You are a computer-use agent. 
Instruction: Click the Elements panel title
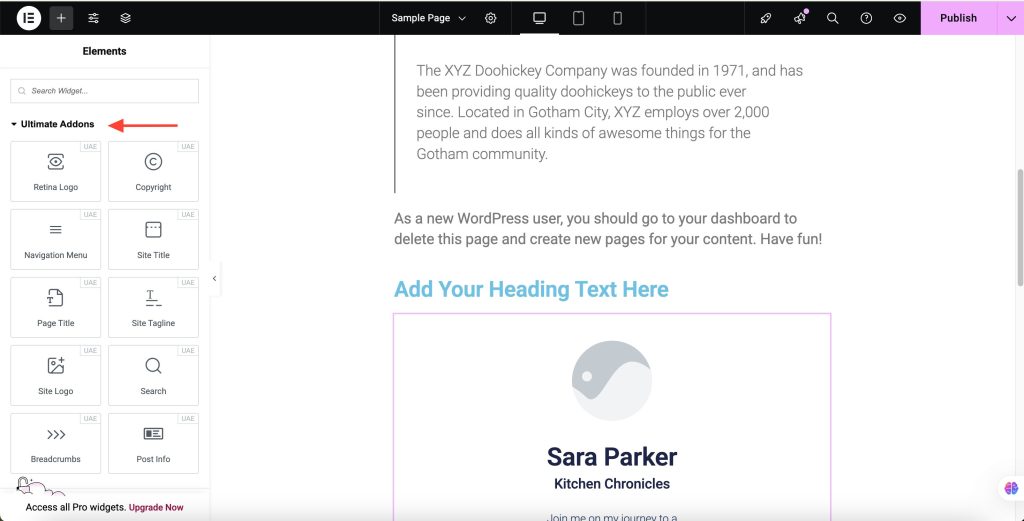(104, 51)
